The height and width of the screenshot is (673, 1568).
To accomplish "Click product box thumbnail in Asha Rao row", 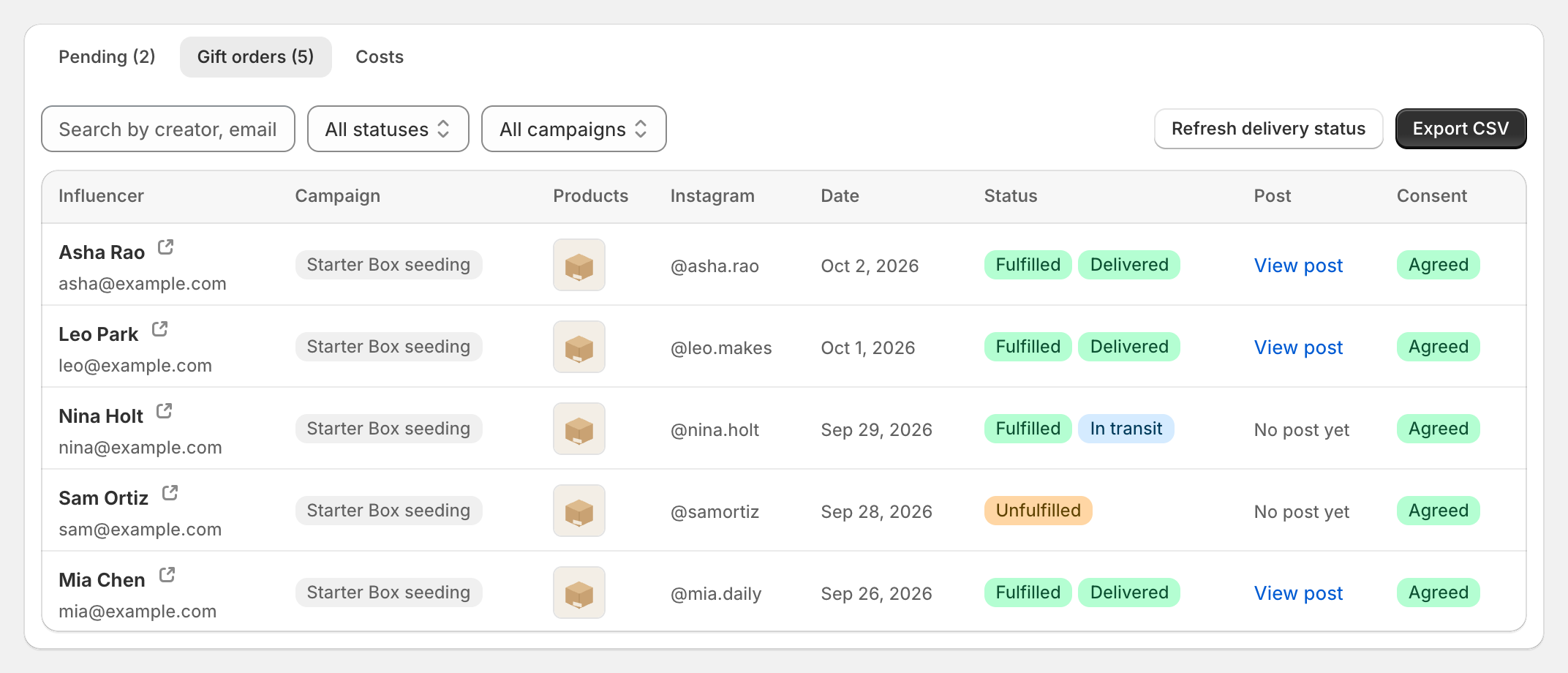I will pos(579,265).
